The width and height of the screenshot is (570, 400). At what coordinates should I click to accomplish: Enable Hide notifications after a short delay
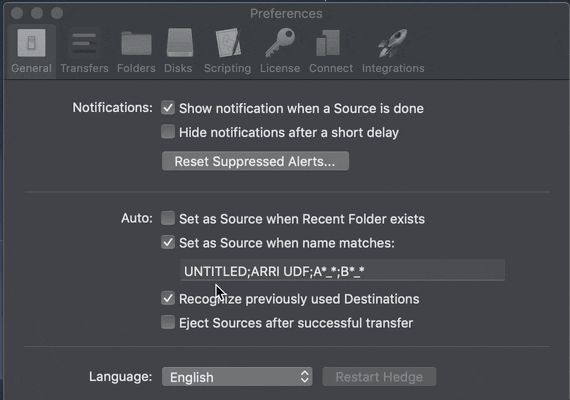(x=168, y=132)
